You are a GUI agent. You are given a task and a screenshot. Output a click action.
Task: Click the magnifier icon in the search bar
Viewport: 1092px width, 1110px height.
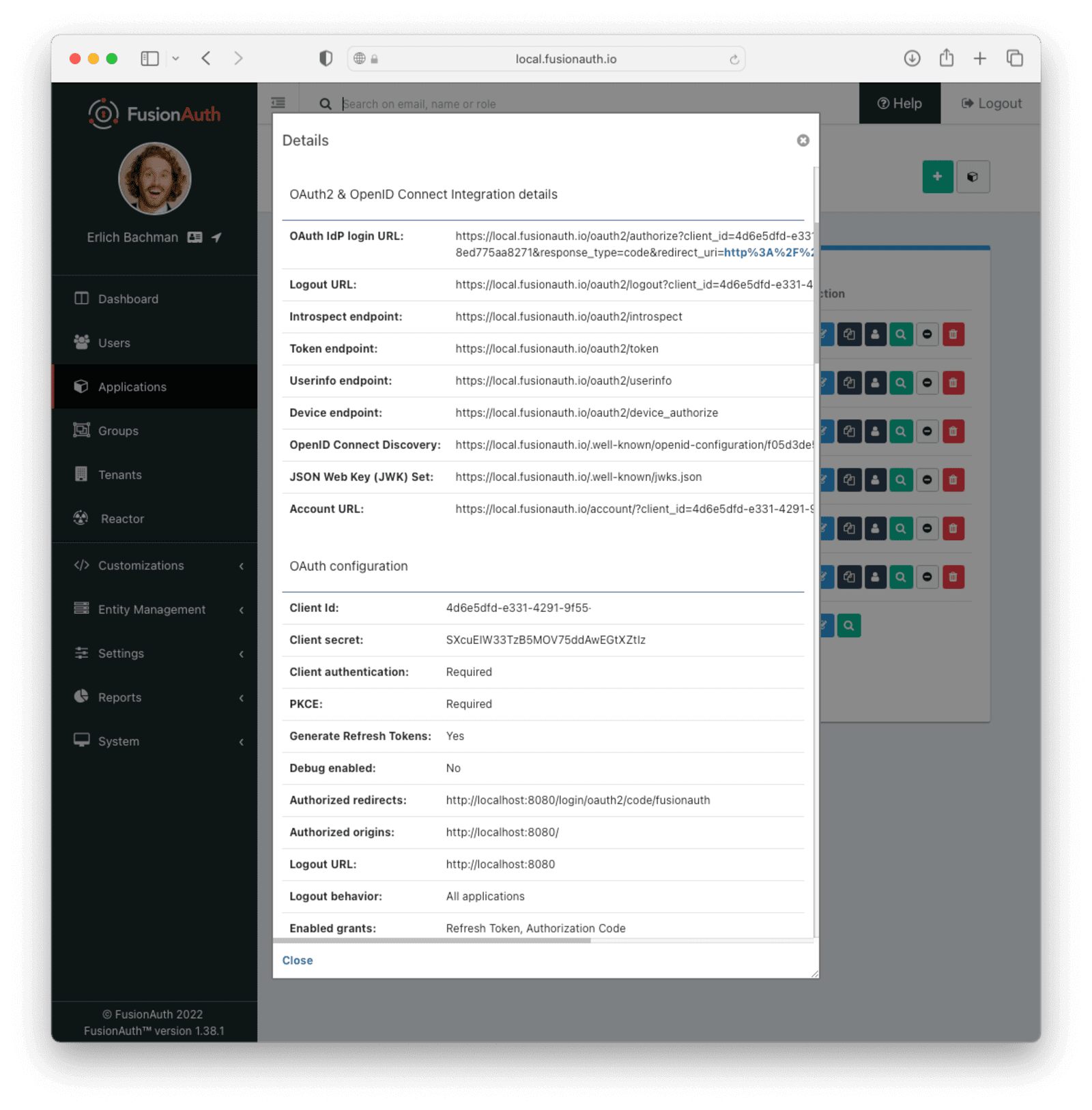pos(326,104)
